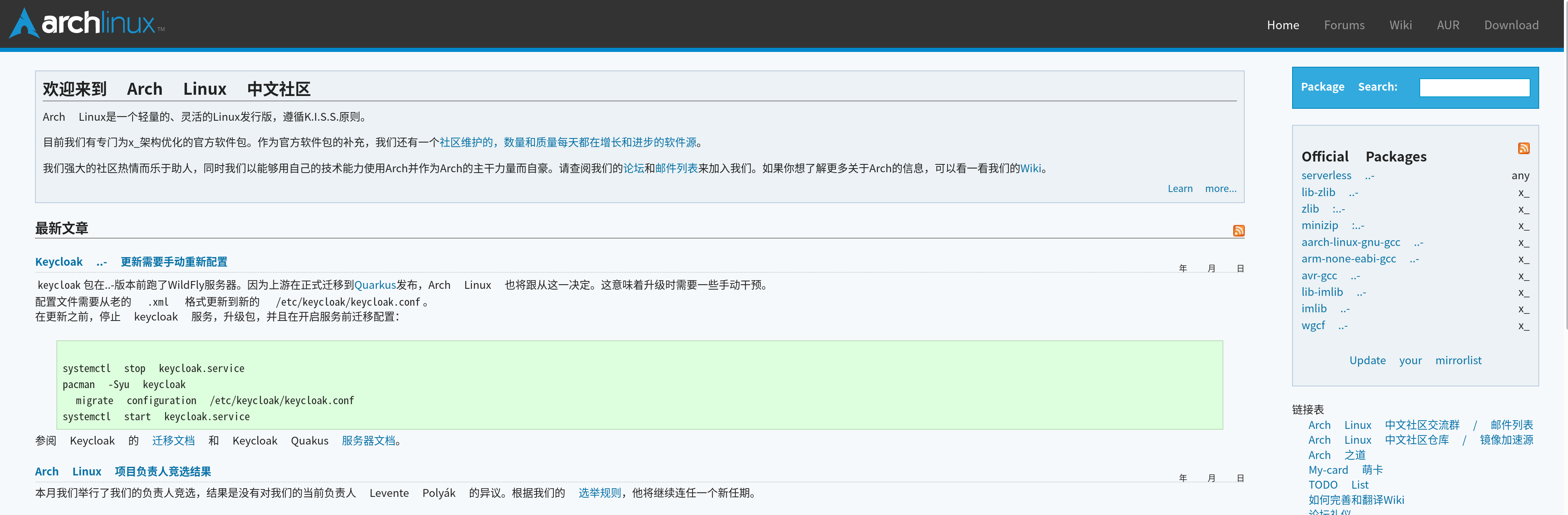Screen dimensions: 1568x515
Task: Open the wgcf package link
Action: (1312, 325)
